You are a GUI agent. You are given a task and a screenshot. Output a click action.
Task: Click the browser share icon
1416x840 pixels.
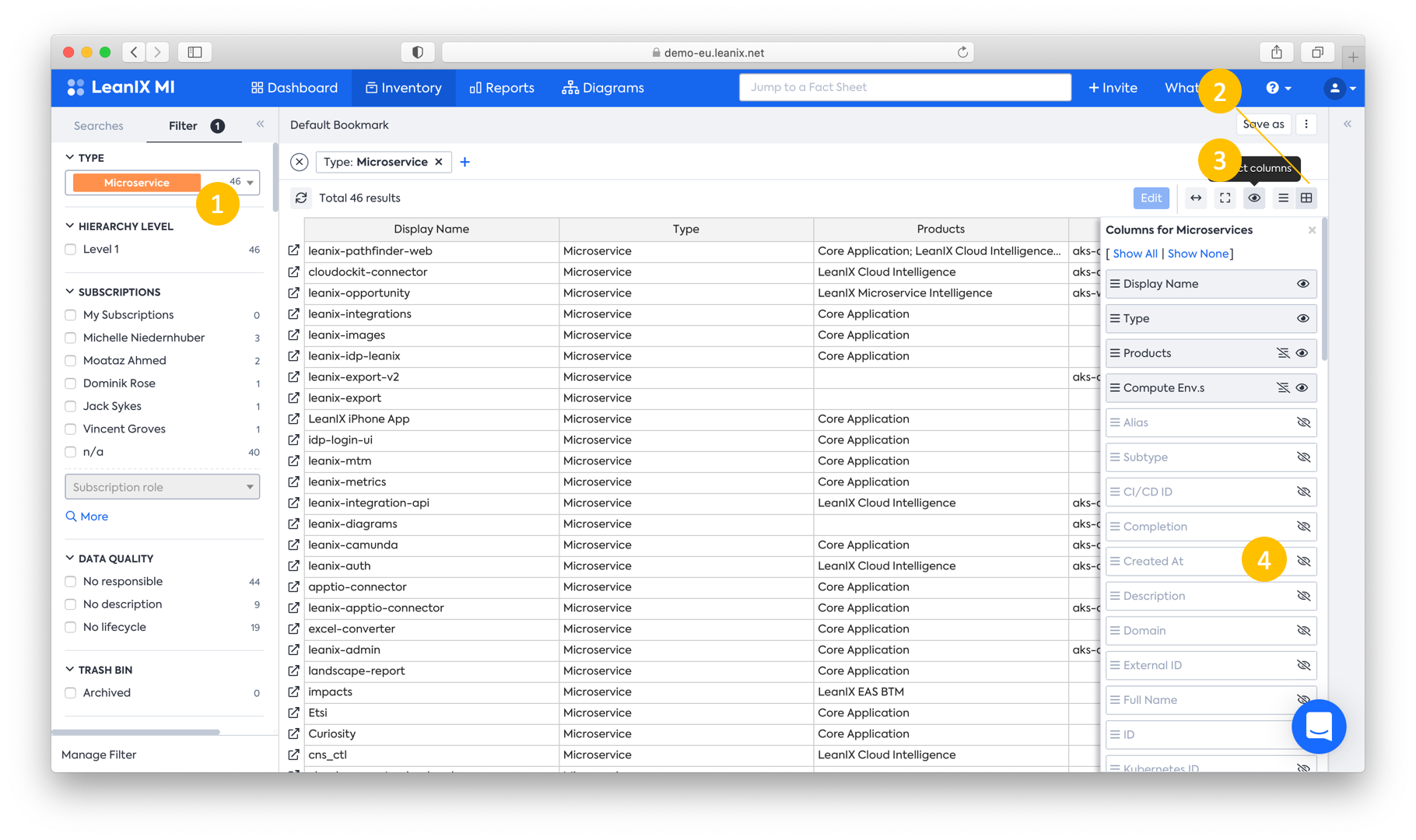[1277, 52]
